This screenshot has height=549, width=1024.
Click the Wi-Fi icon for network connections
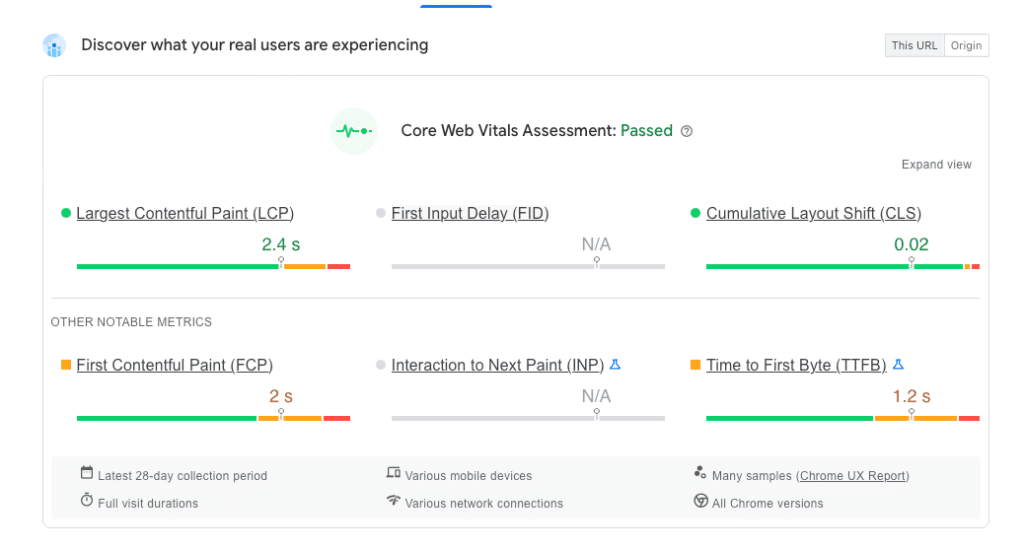point(393,501)
